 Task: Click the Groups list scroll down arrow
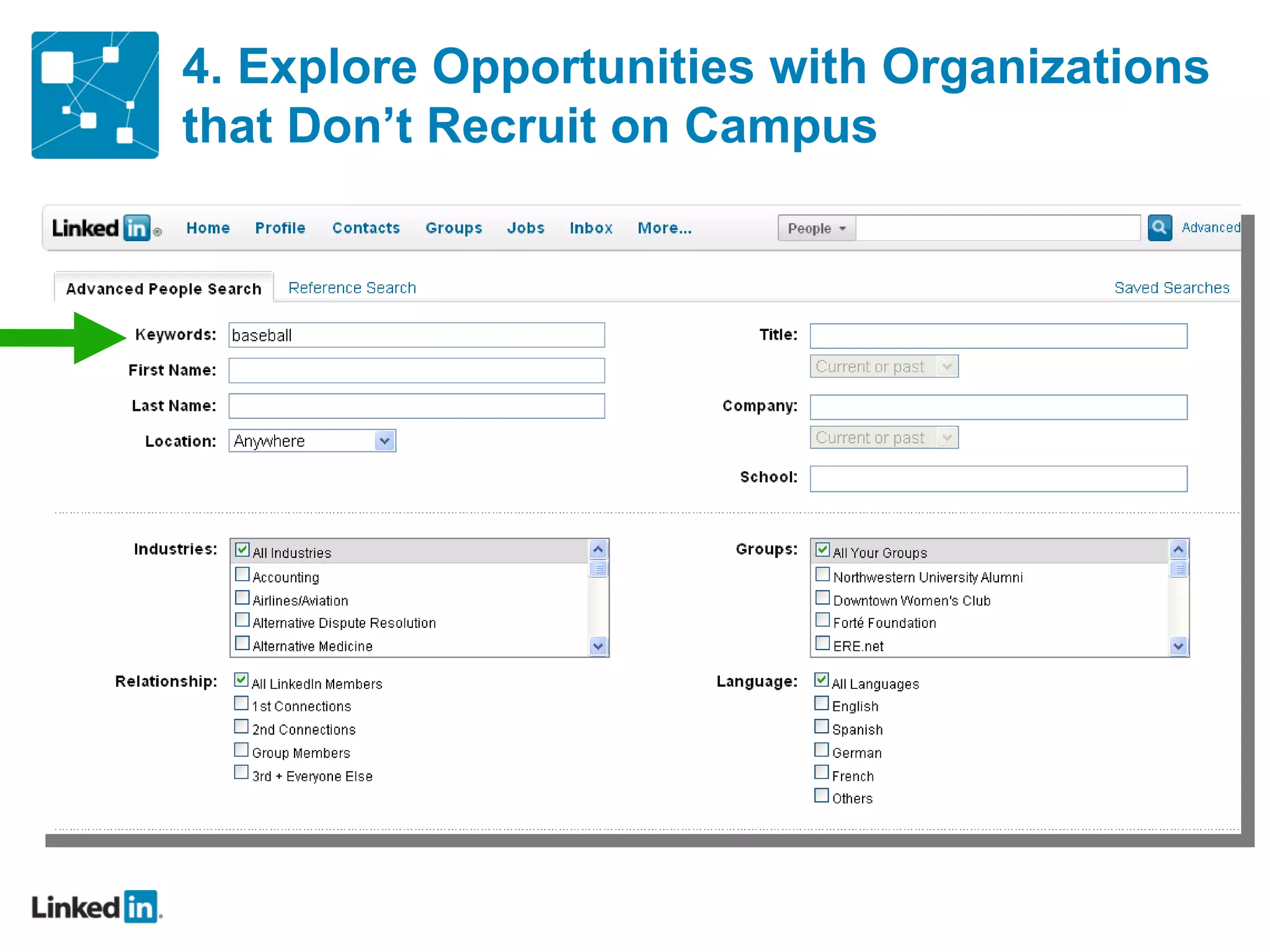point(1178,646)
